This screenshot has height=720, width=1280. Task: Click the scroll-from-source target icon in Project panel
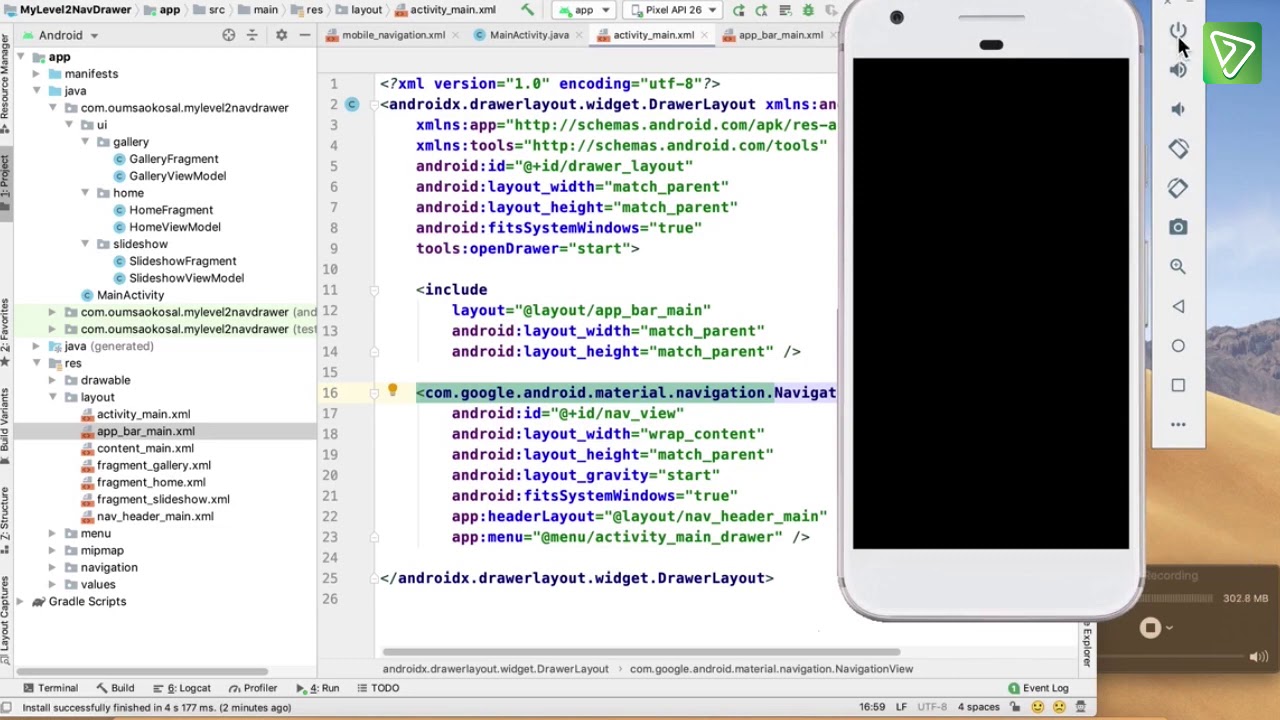(x=229, y=35)
